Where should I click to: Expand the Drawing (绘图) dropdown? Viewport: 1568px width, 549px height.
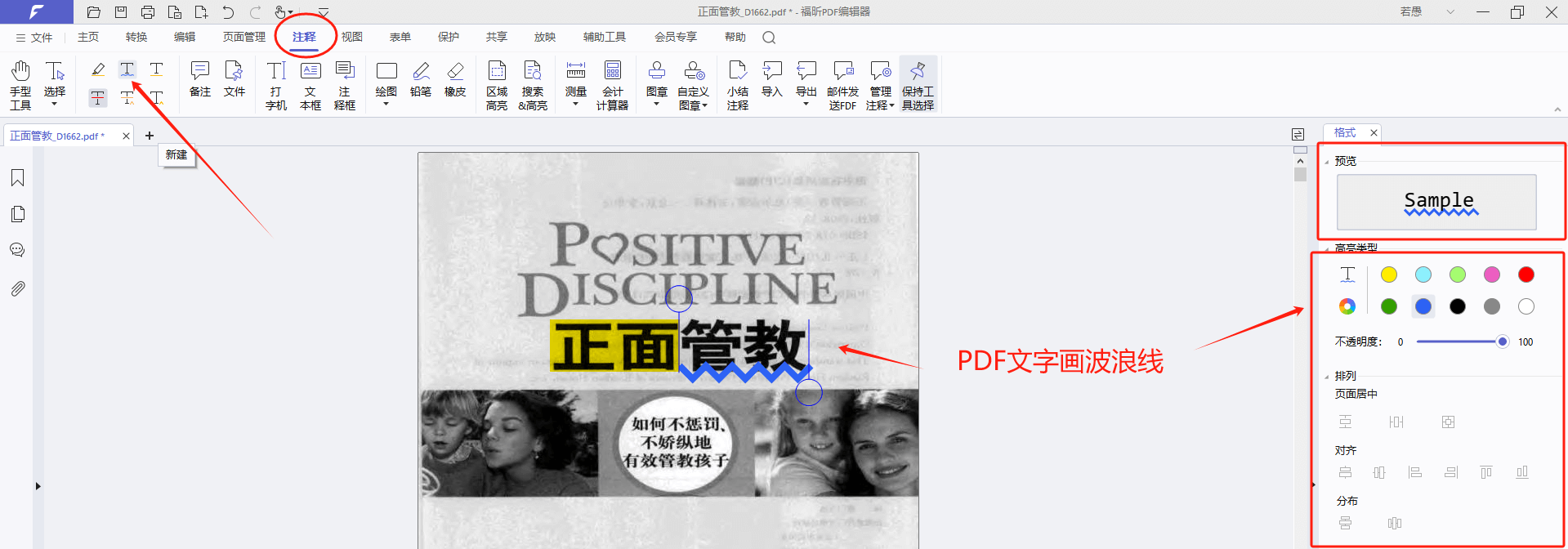pyautogui.click(x=386, y=104)
